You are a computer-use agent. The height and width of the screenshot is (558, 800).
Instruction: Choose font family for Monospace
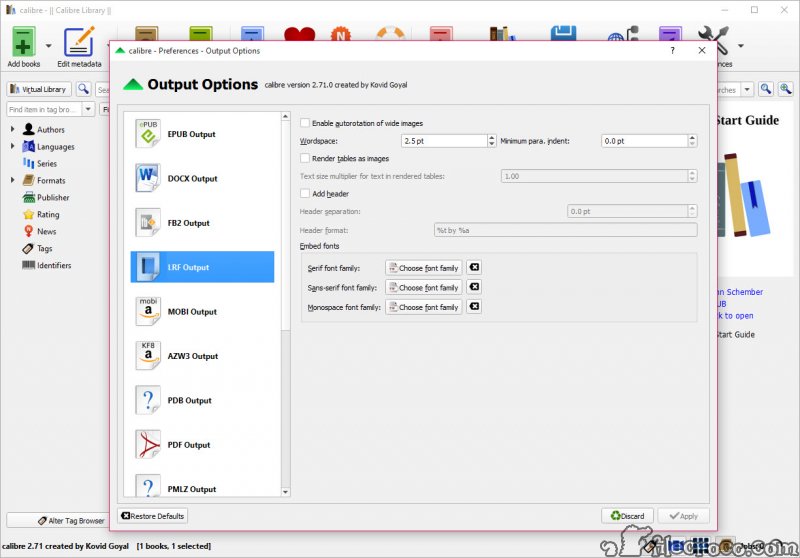point(423,307)
